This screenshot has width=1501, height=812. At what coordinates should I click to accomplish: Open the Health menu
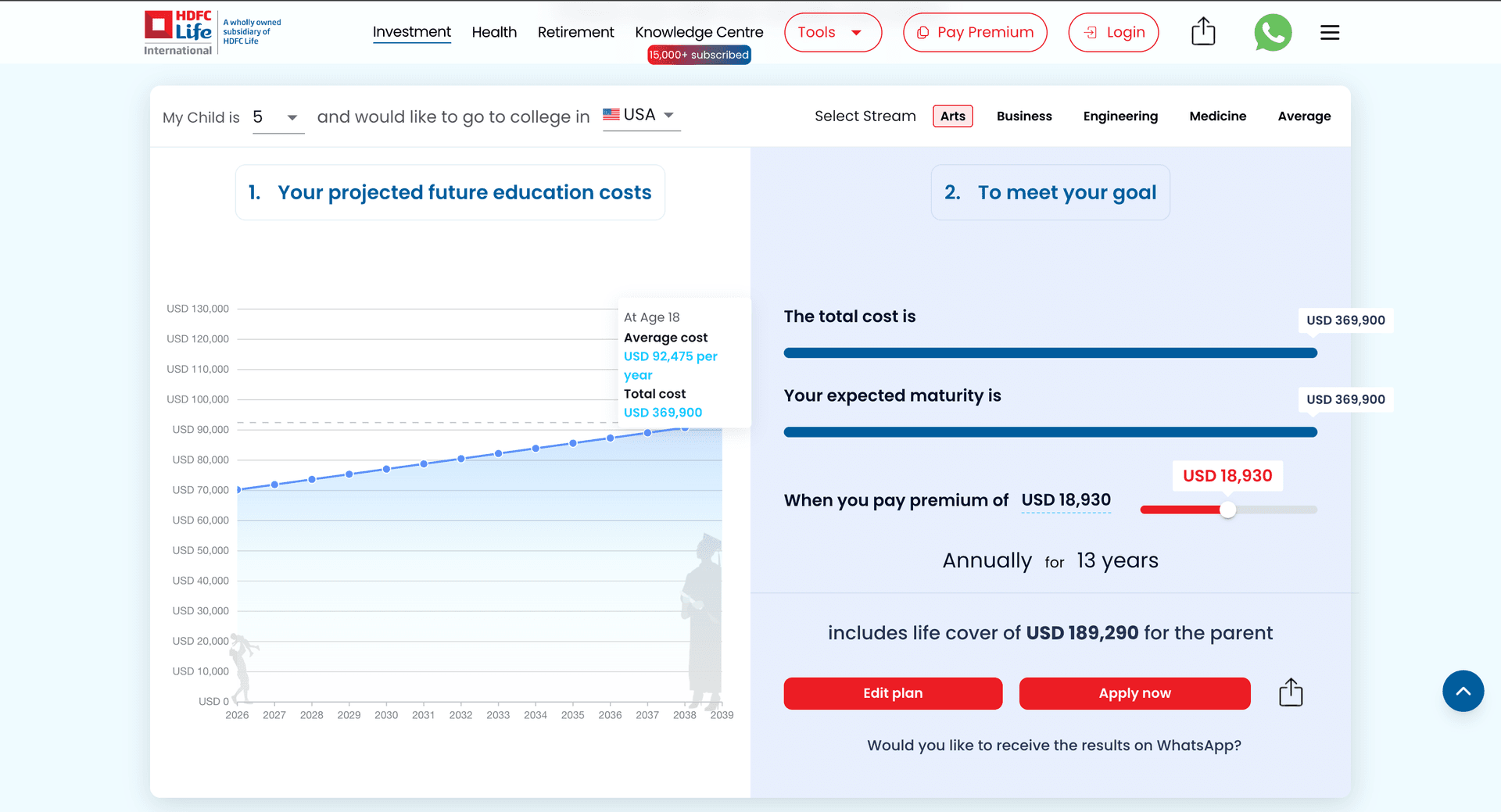coord(494,32)
